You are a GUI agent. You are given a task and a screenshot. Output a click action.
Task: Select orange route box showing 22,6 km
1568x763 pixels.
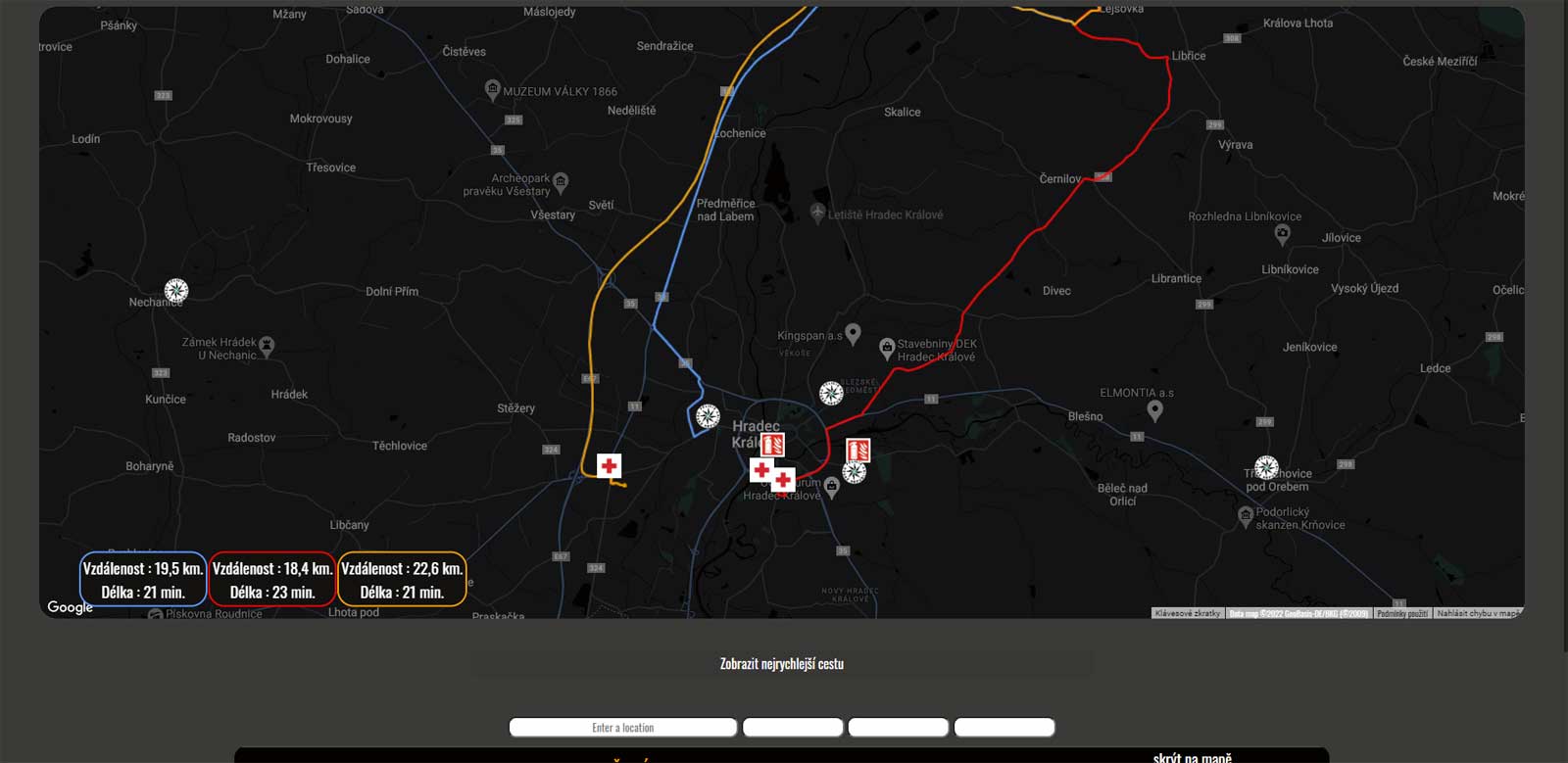tap(402, 580)
